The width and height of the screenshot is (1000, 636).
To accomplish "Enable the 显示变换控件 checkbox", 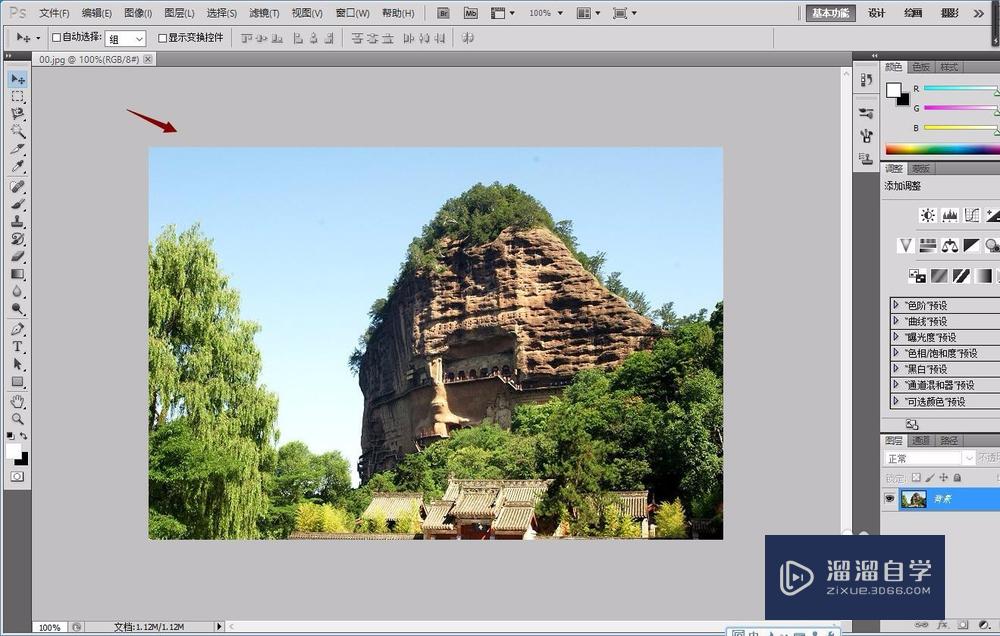I will tap(162, 38).
